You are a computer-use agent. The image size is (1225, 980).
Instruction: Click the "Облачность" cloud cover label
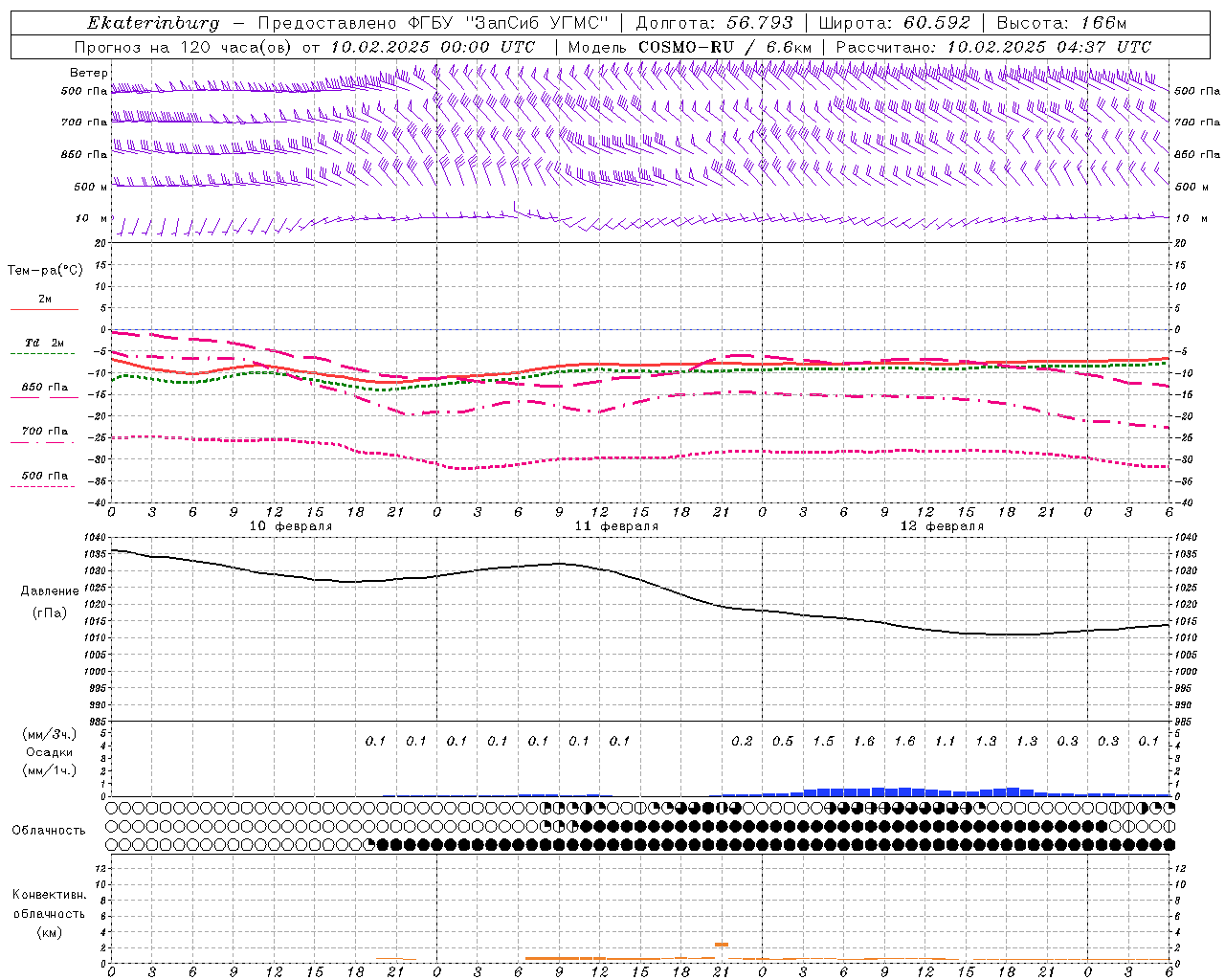[49, 831]
